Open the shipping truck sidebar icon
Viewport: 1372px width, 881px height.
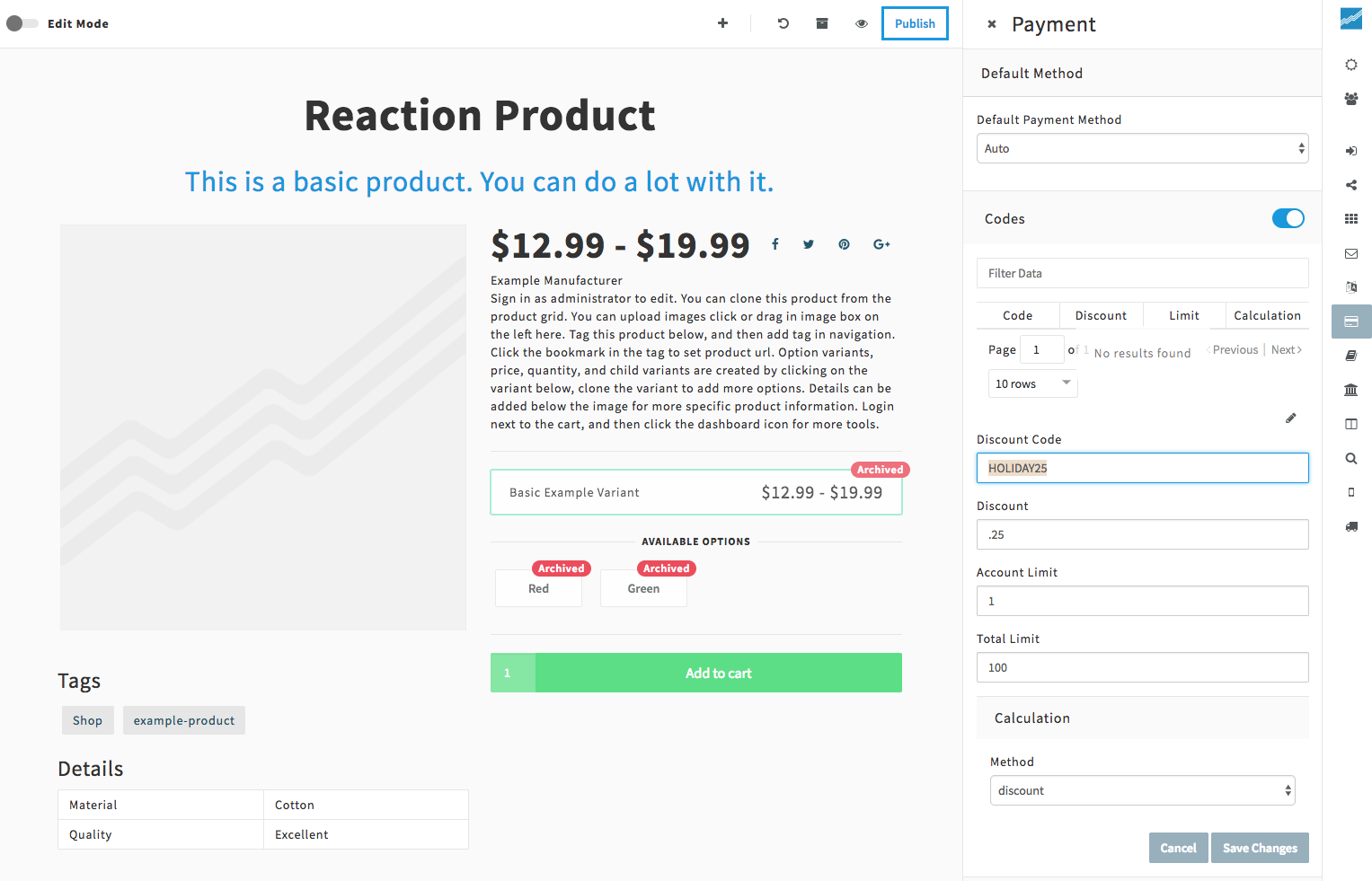(x=1350, y=527)
